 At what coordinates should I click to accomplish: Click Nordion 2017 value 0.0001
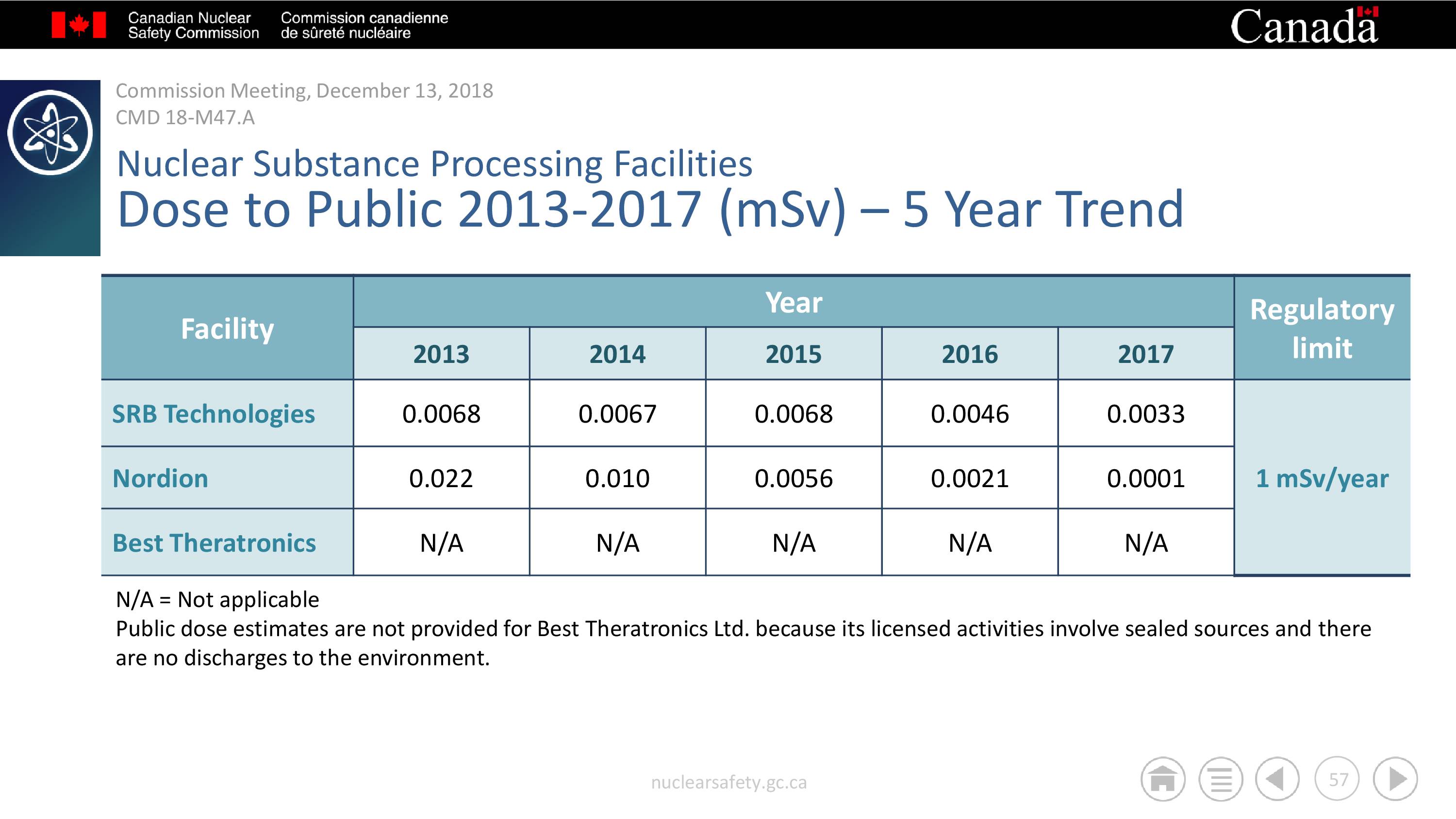coord(1146,478)
